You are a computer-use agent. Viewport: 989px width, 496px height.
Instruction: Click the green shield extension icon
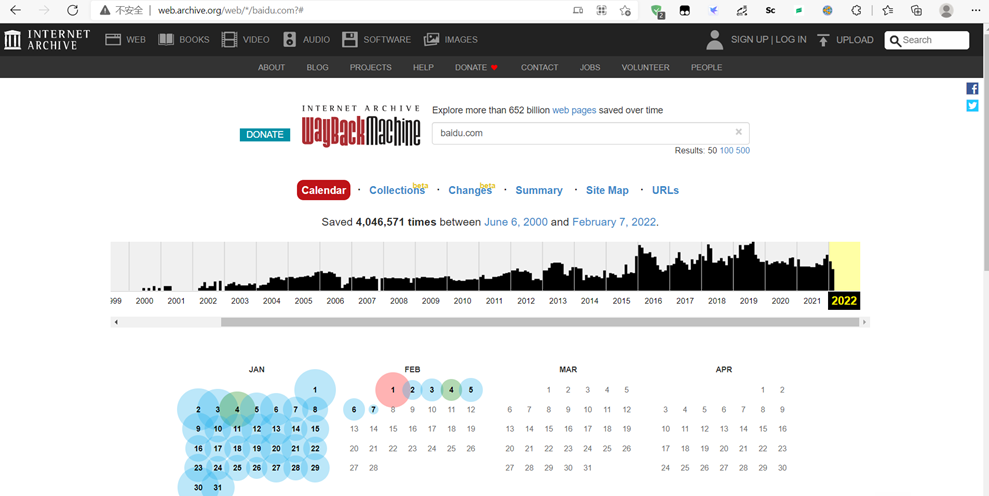coord(658,11)
